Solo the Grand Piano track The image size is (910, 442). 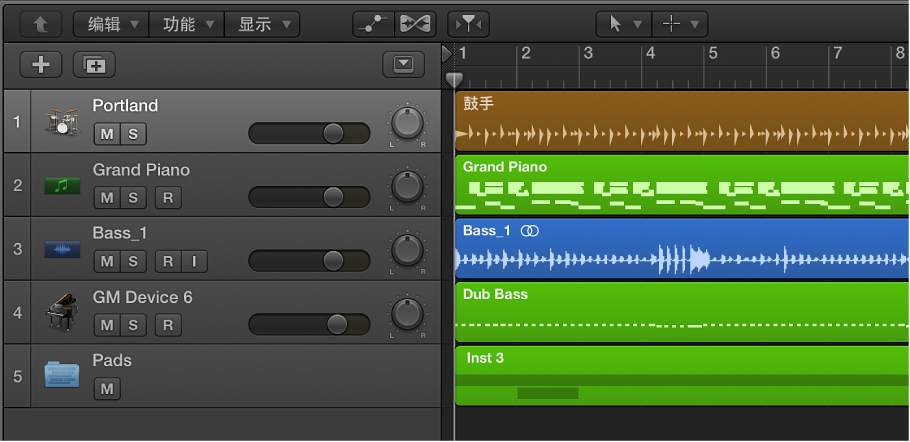pos(132,198)
